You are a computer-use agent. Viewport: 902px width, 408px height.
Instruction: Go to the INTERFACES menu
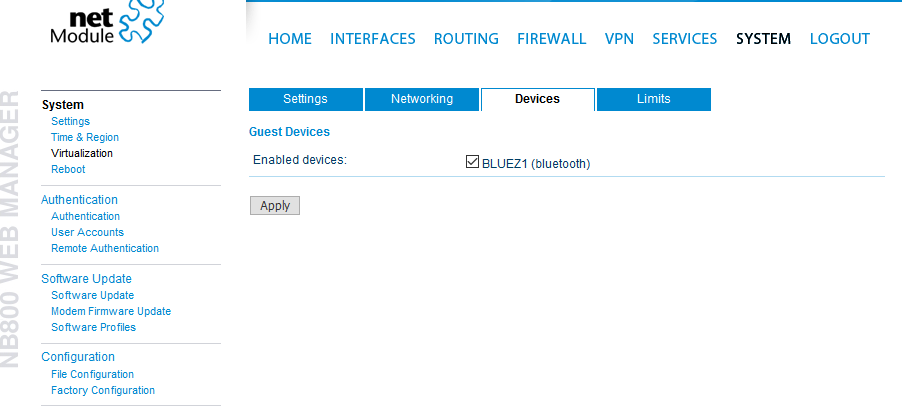pos(372,39)
